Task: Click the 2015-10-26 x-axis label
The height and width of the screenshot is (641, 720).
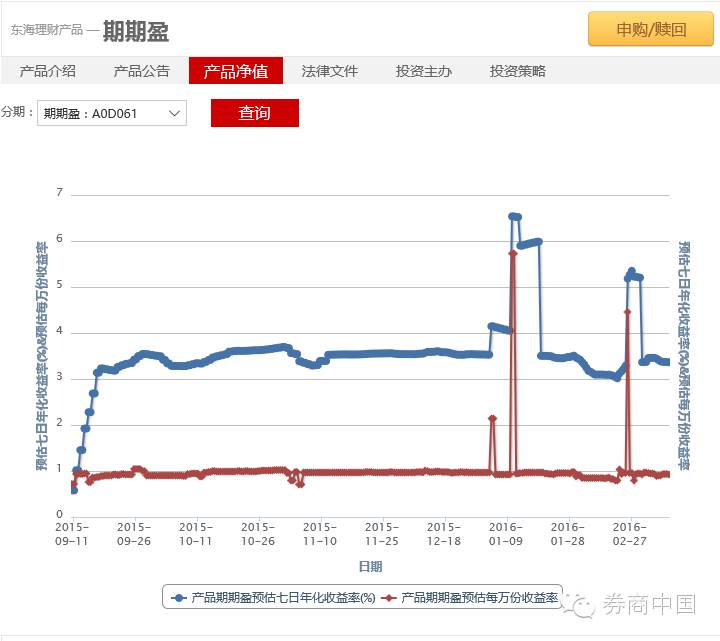Action: (x=258, y=534)
